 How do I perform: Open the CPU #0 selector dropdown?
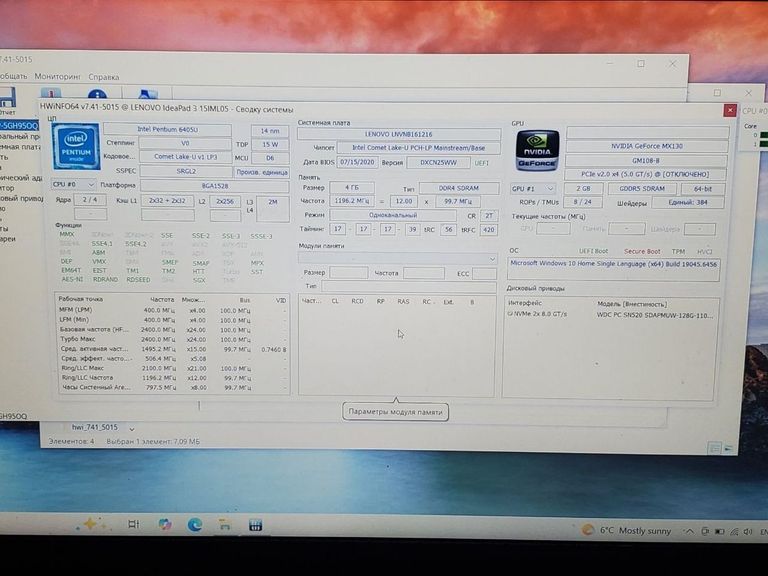coord(73,185)
